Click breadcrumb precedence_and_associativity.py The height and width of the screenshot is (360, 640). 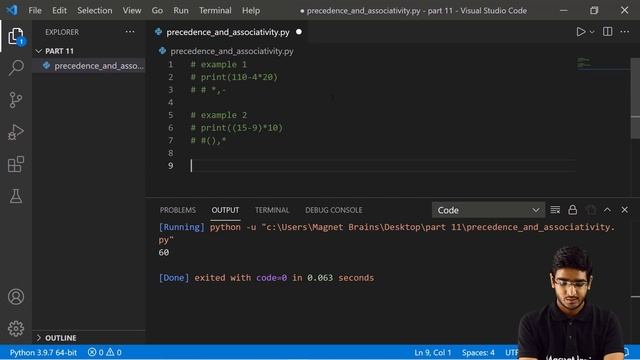coord(232,51)
